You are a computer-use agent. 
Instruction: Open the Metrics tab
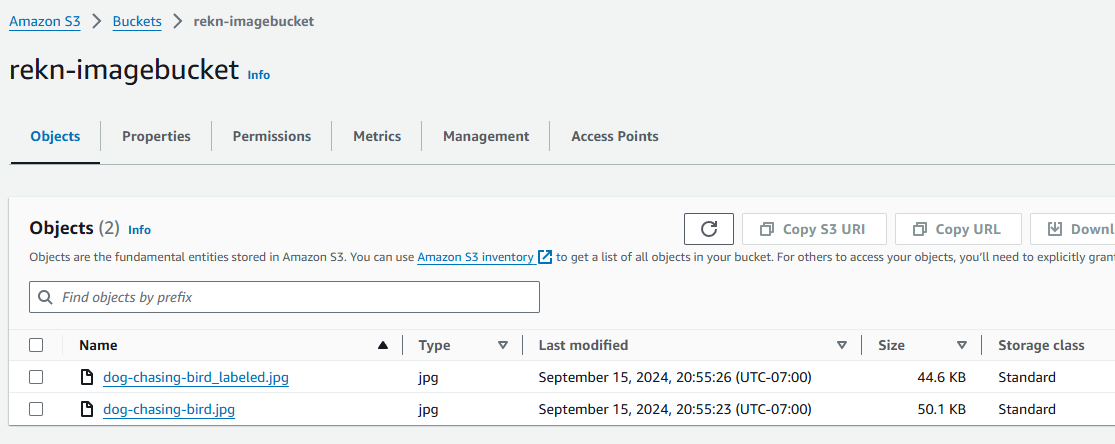click(377, 136)
